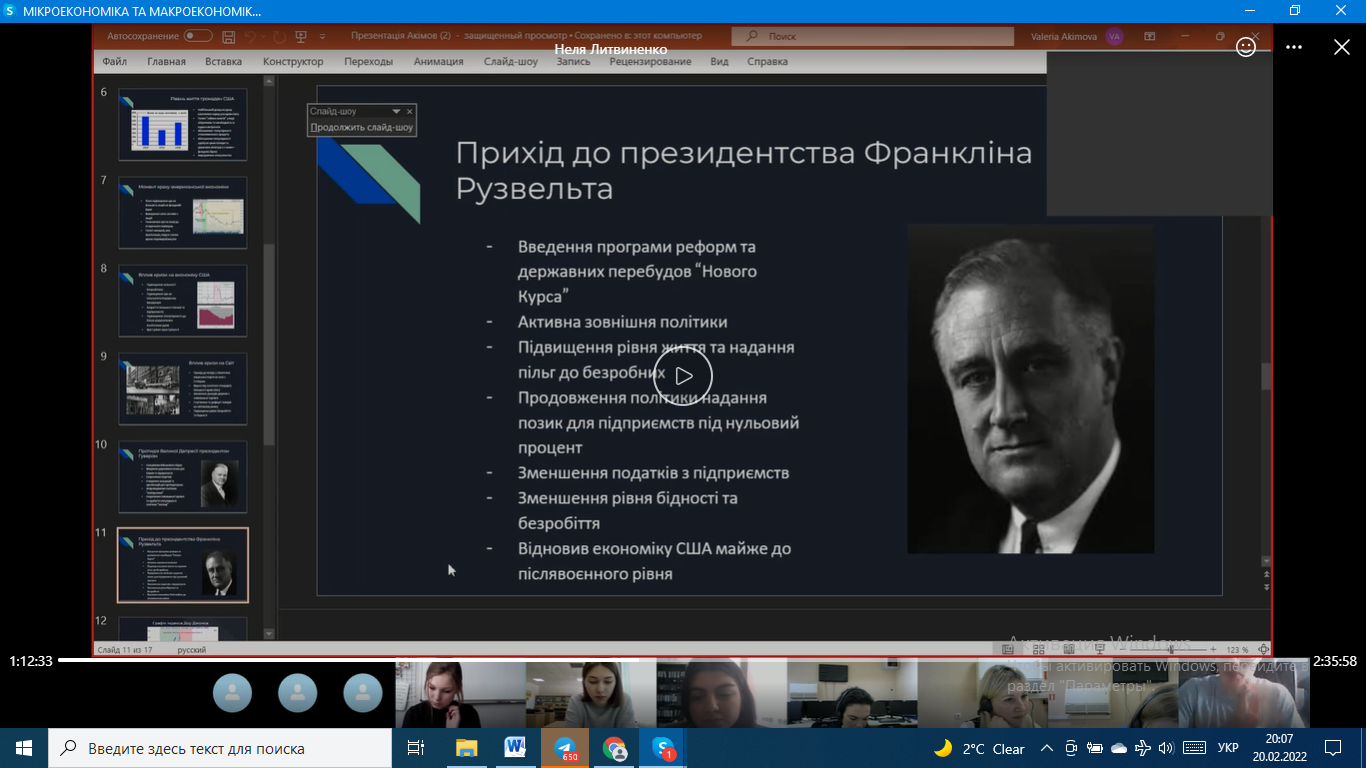This screenshot has height=768, width=1366.
Task: Open the Valeria Akimova account button
Action: coord(1077,36)
